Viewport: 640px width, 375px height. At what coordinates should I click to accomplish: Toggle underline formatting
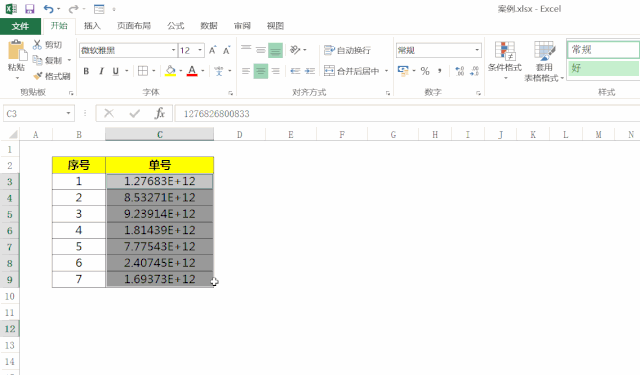(x=116, y=71)
